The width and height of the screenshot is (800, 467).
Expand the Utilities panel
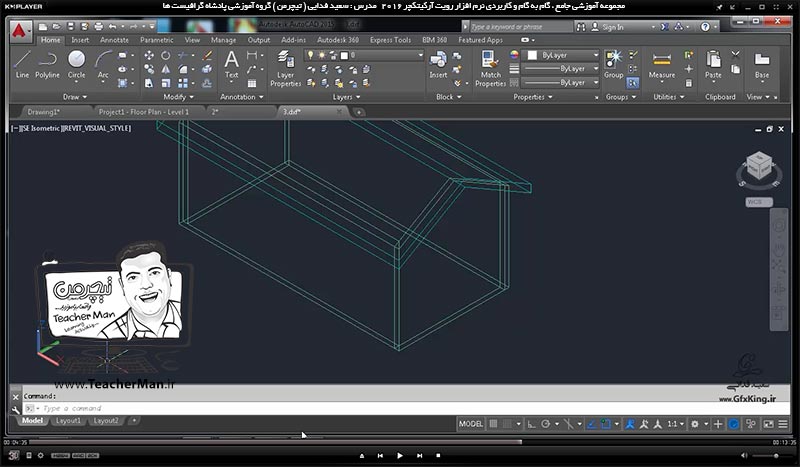tap(668, 97)
